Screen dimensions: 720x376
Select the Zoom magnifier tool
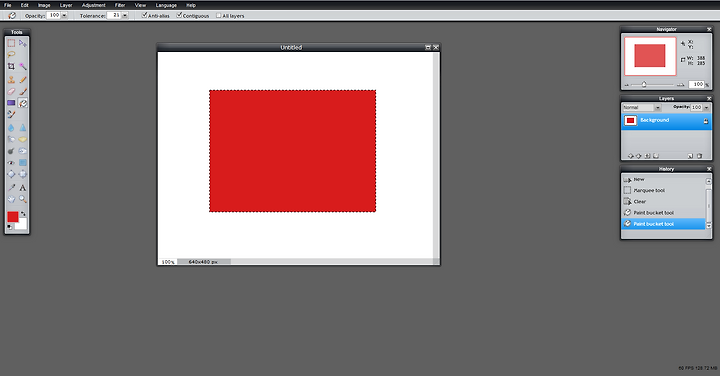(x=22, y=199)
